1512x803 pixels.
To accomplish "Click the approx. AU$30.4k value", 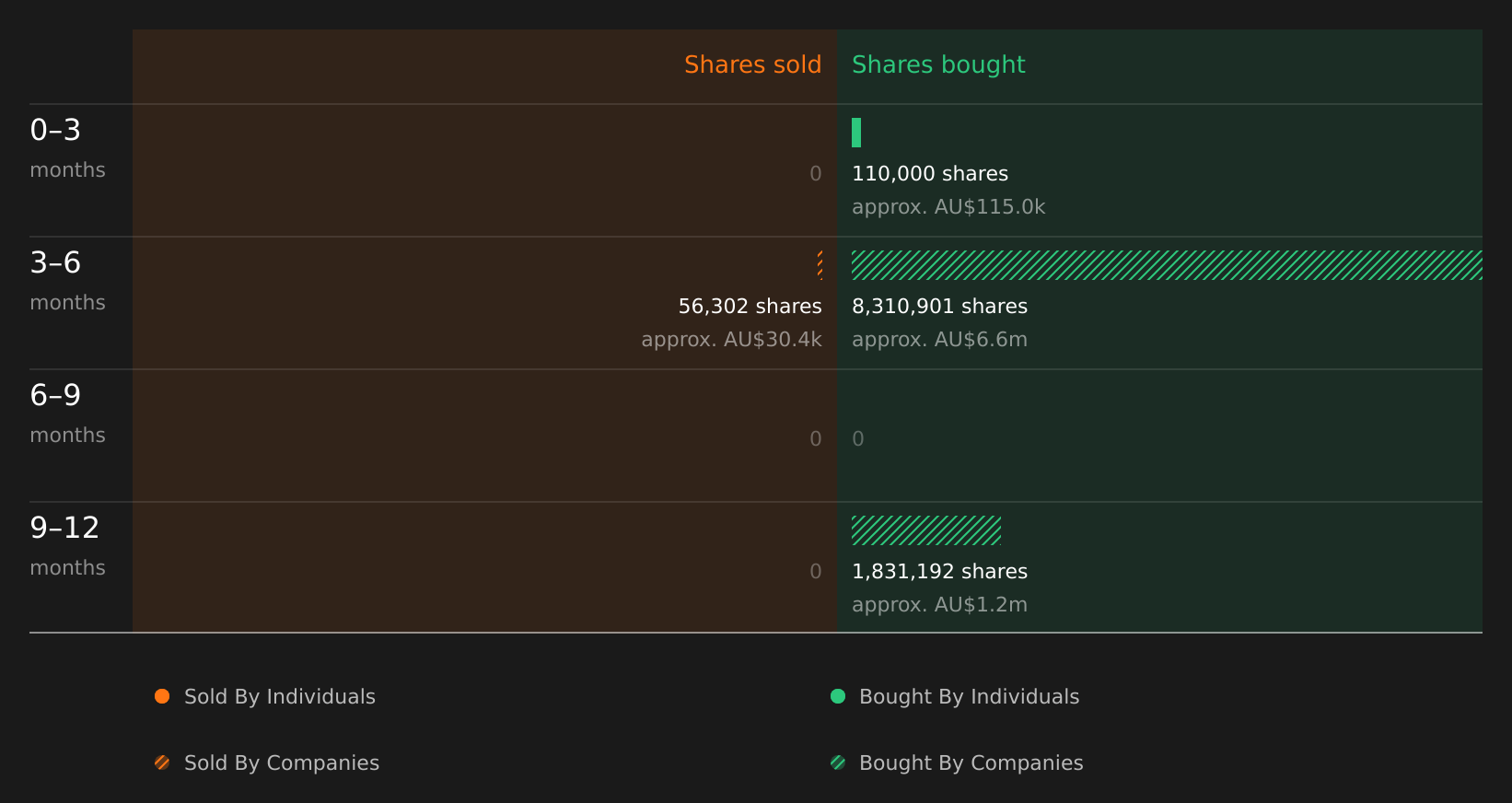I will (x=732, y=340).
